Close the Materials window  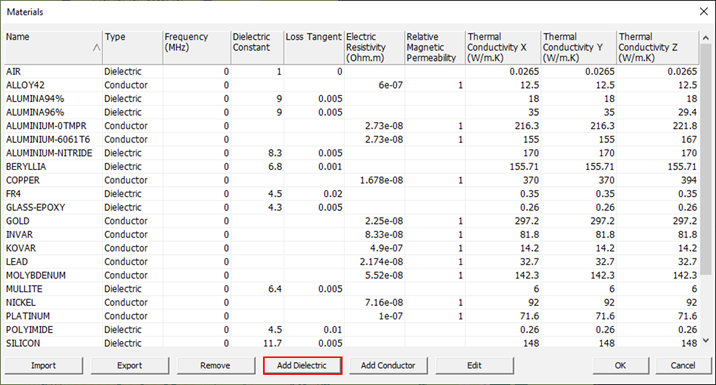coord(704,12)
